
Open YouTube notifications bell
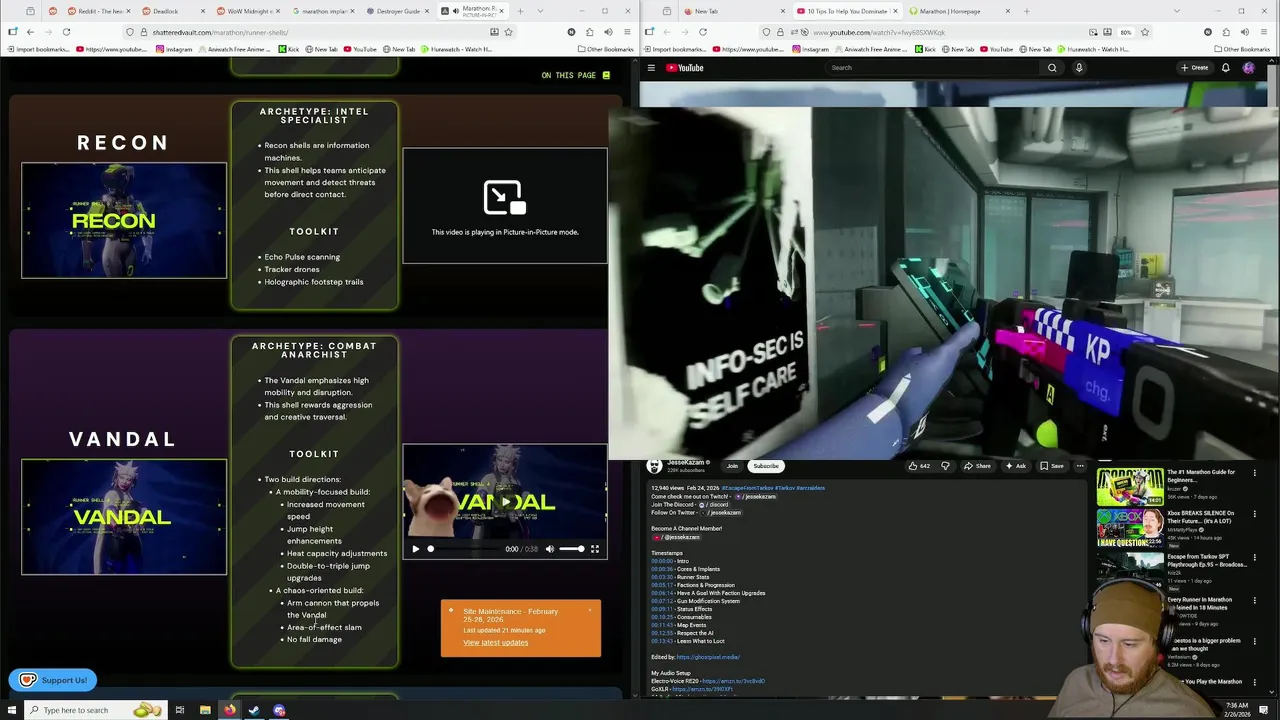click(1226, 68)
